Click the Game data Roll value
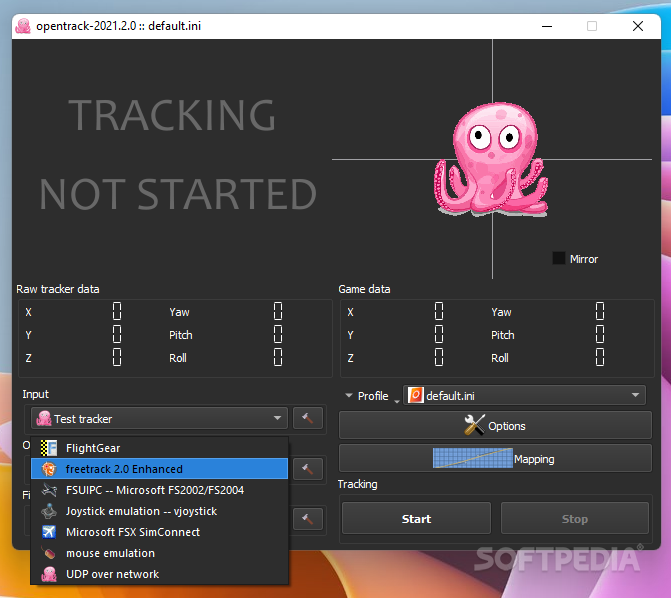The height and width of the screenshot is (598, 671). 600,357
